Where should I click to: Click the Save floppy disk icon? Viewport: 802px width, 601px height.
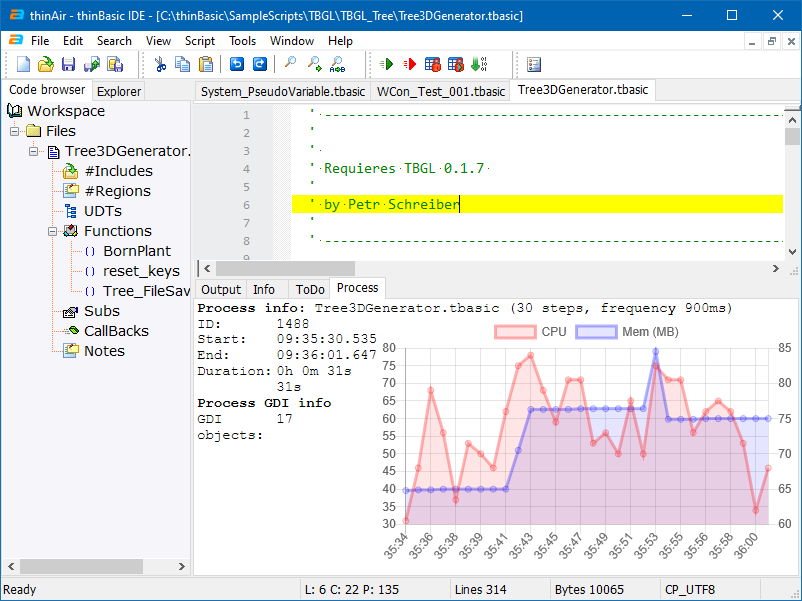[69, 65]
